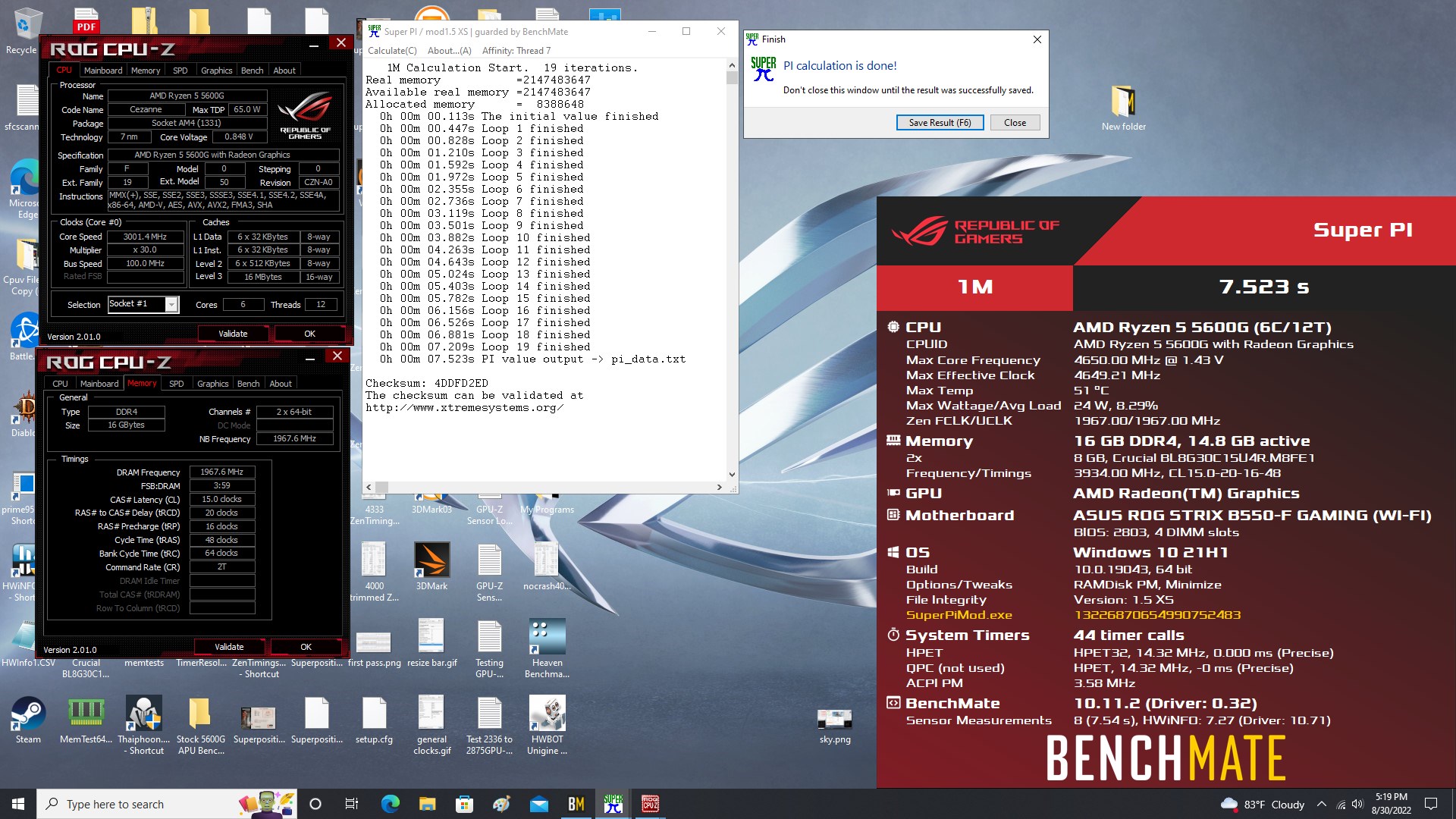The image size is (1456, 819).
Task: Open the Windows Start menu
Action: 18,804
